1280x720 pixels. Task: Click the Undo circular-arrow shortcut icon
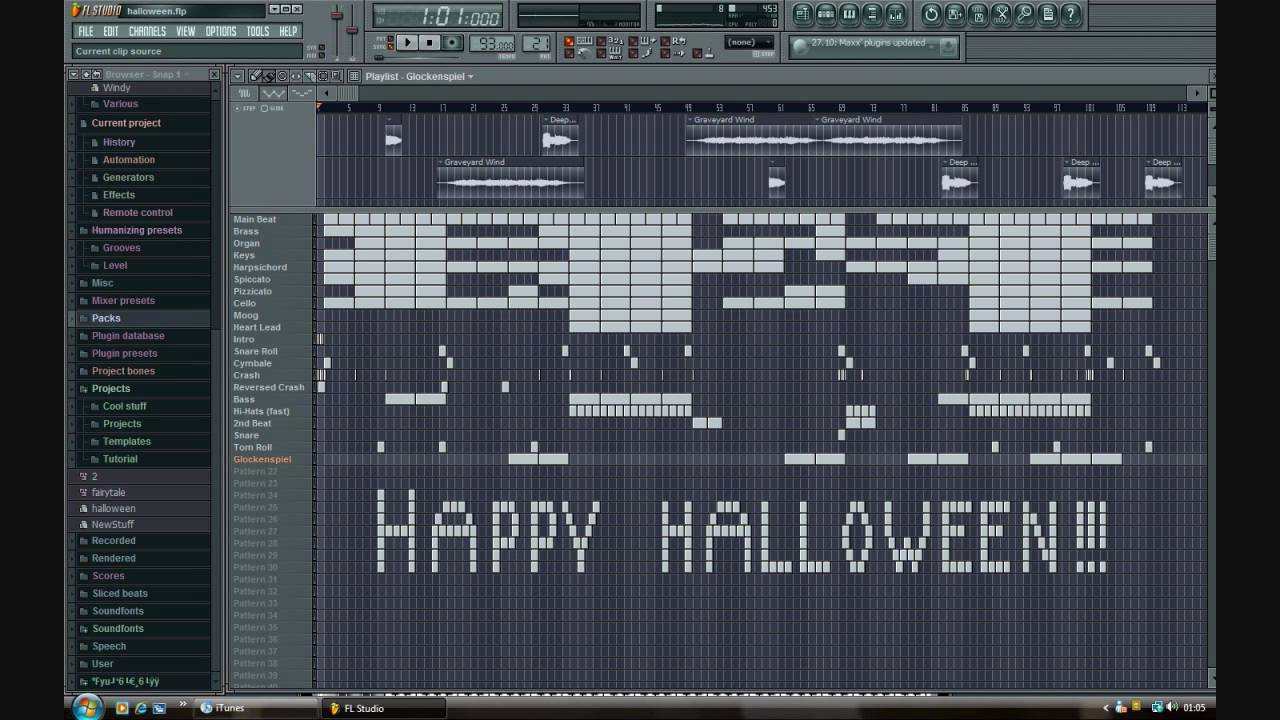(x=931, y=14)
